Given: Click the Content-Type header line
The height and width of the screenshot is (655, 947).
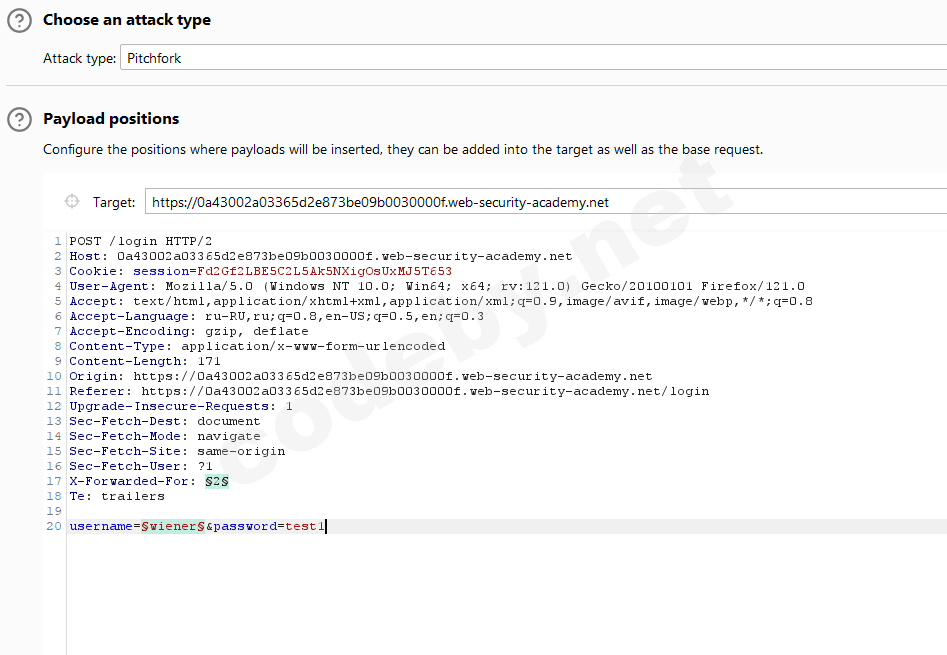Looking at the screenshot, I should pyautogui.click(x=257, y=346).
